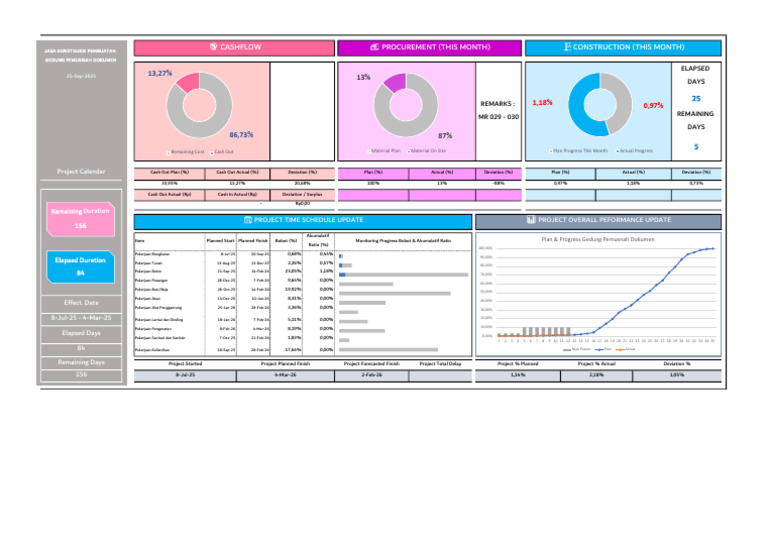Click the "Pekerjaan Lantai dan Dinding" schedule row

(x=234, y=320)
